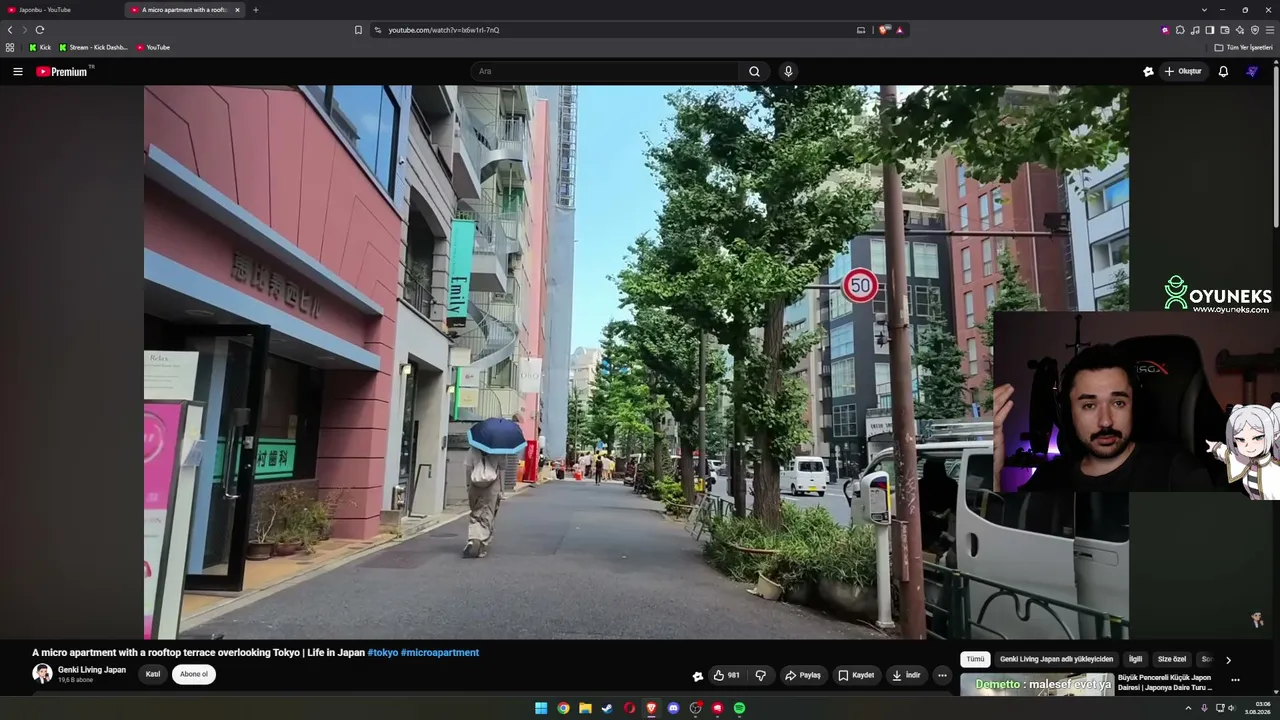Open Brave Rewards triangle icon
1280x720 pixels.
(x=900, y=30)
